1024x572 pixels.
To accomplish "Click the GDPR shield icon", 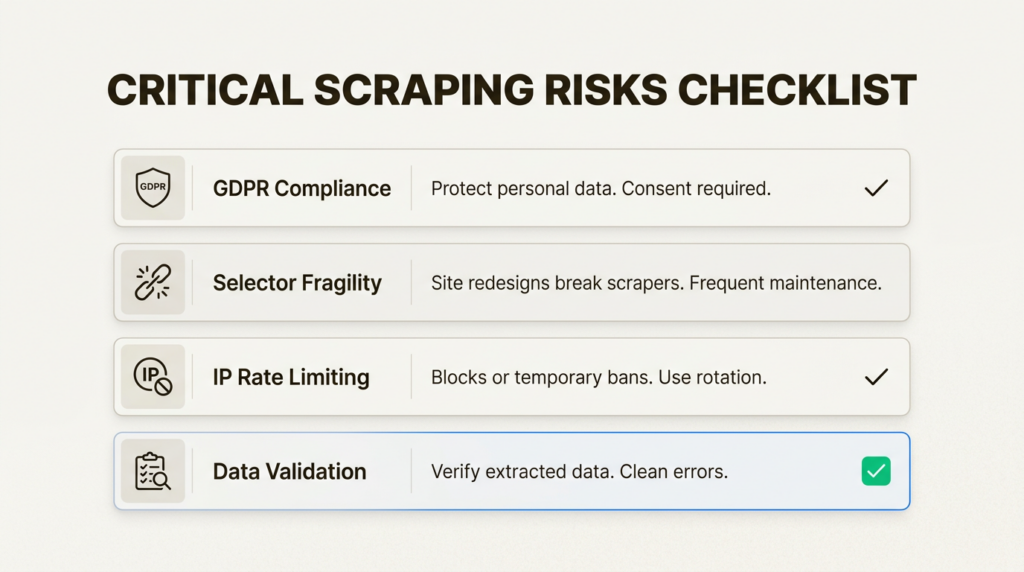I will click(x=153, y=188).
